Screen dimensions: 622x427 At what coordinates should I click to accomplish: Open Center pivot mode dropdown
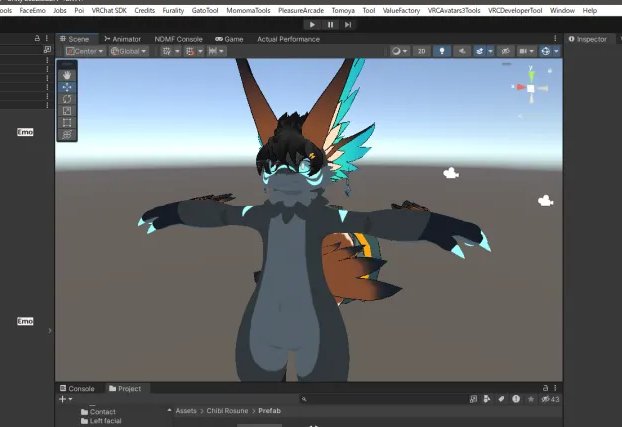pos(85,51)
